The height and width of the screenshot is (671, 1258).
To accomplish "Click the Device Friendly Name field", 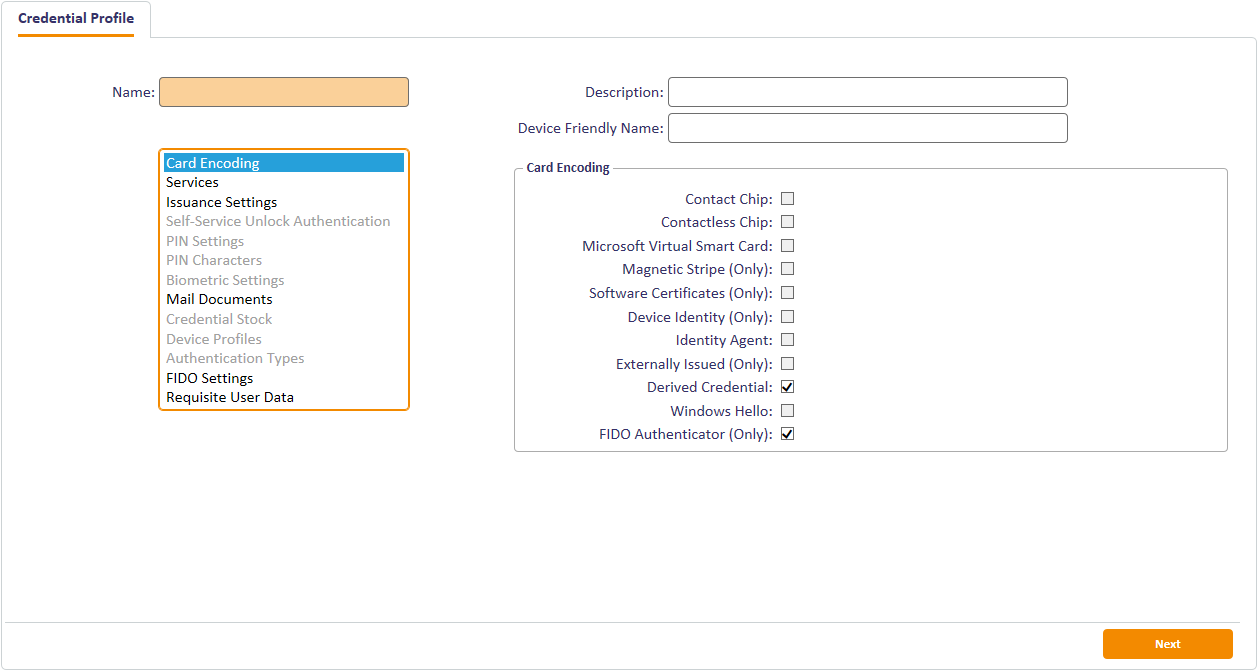I will pyautogui.click(x=867, y=128).
